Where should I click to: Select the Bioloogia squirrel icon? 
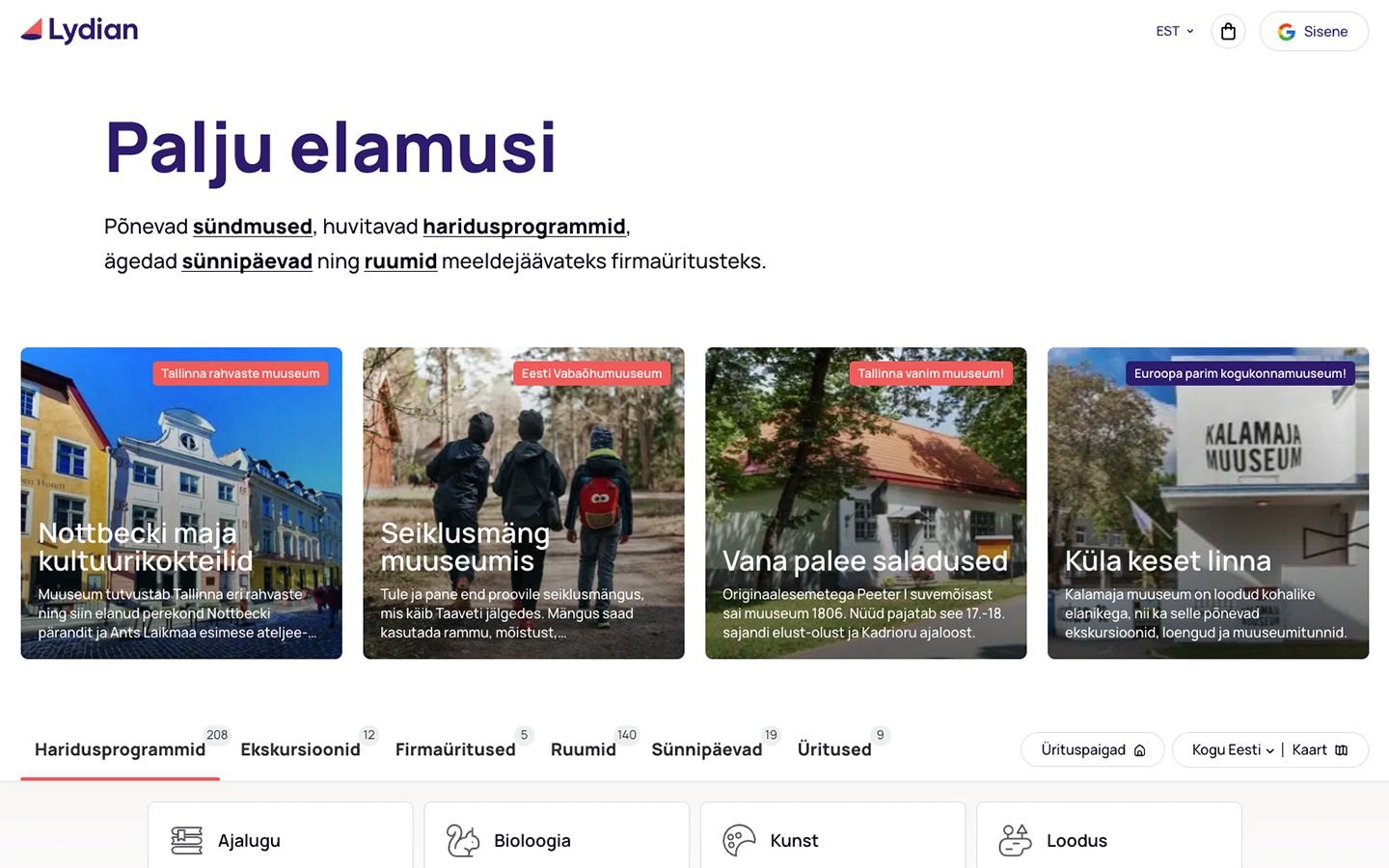tap(463, 841)
